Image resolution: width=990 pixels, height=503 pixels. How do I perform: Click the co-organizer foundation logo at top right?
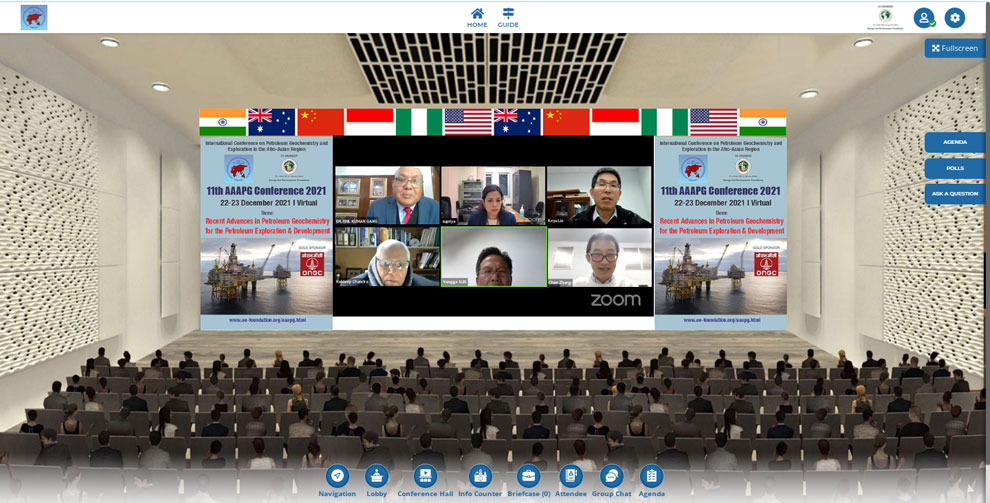(886, 18)
